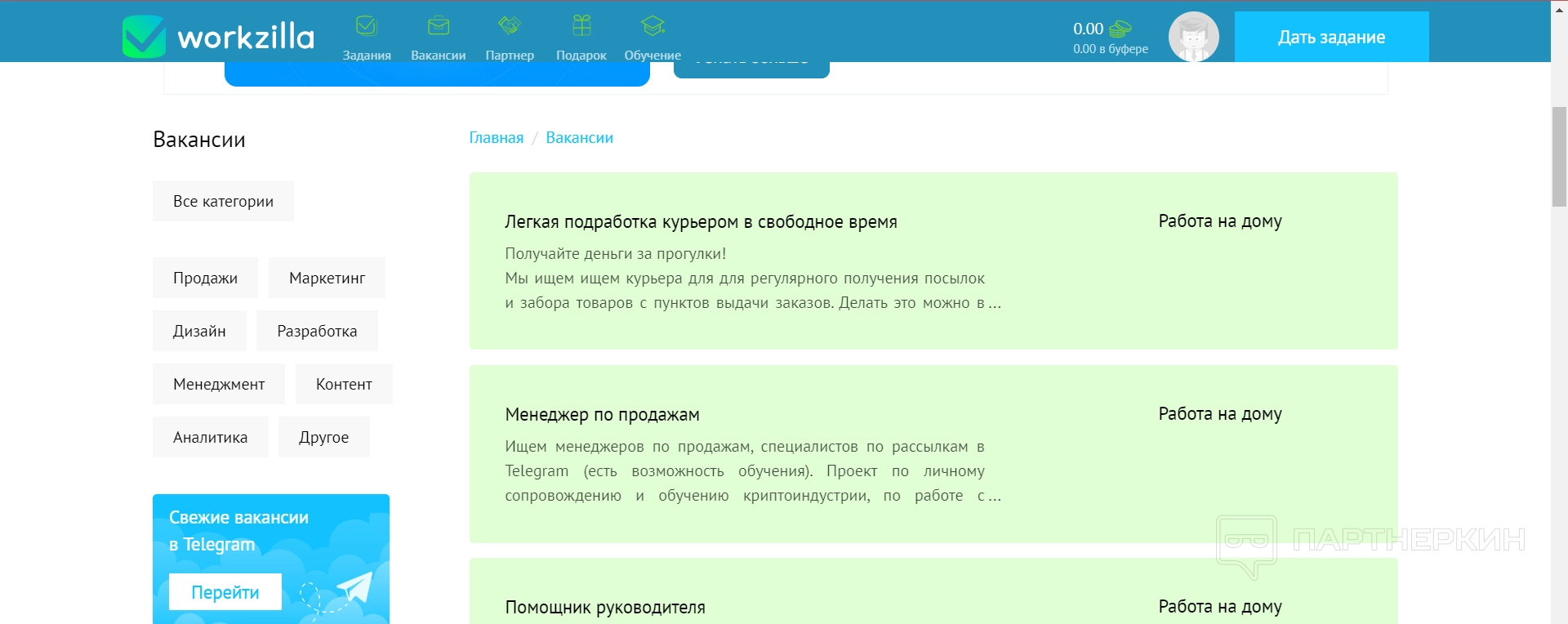
Task: Filter vacancies by Маркетинг
Action: coord(327,278)
